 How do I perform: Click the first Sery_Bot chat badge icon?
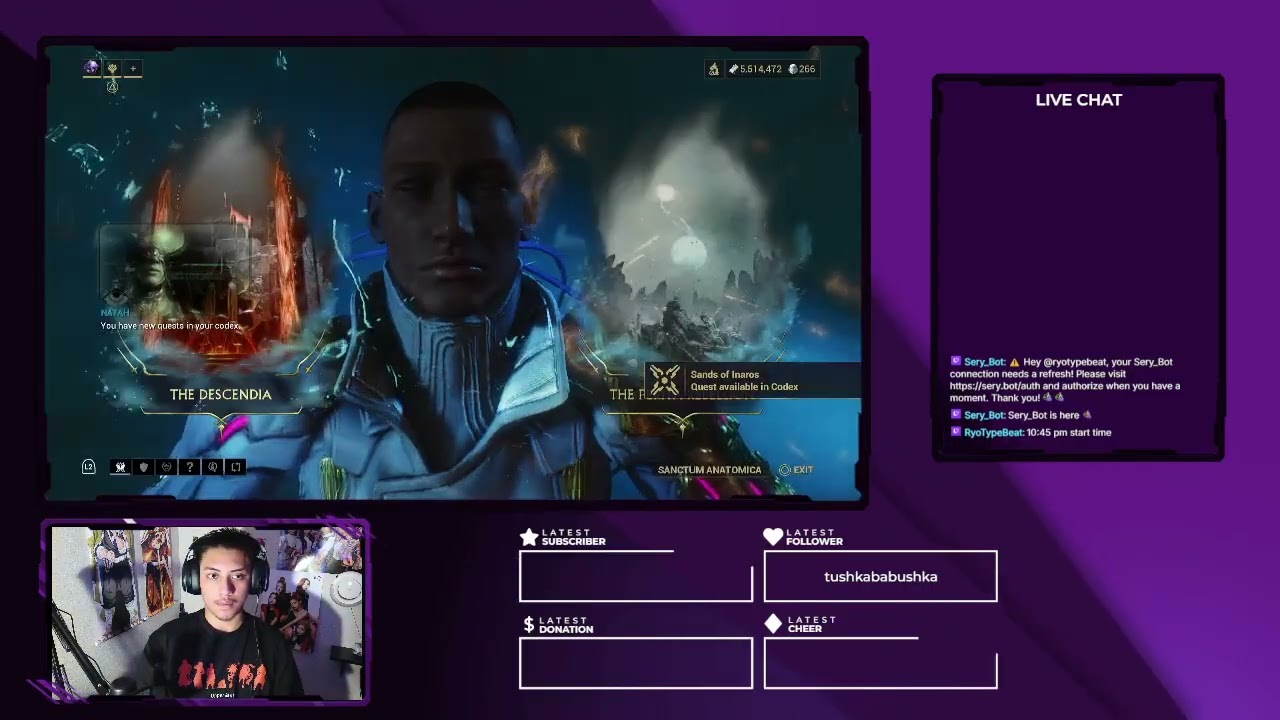(956, 362)
